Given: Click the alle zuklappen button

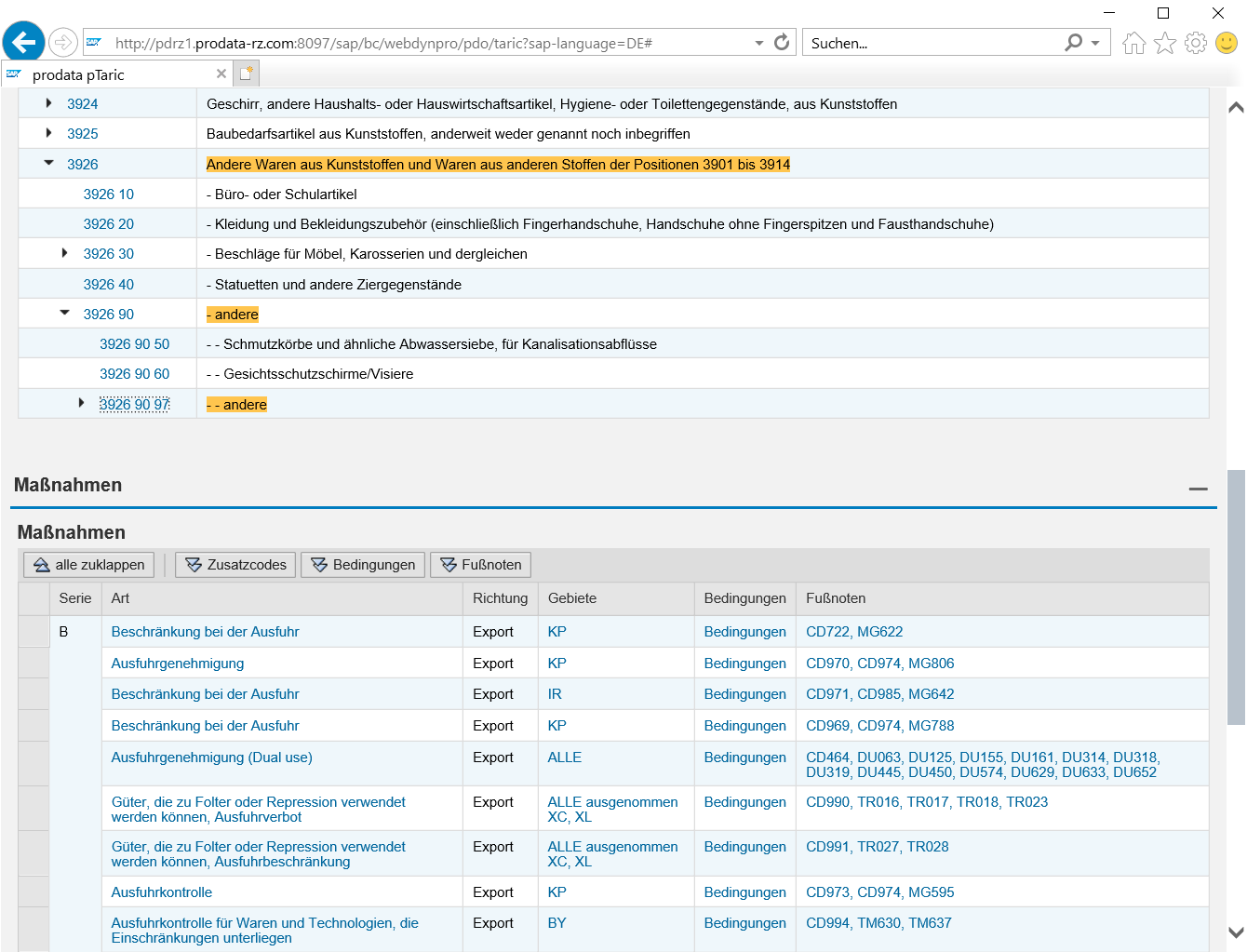Looking at the screenshot, I should (89, 565).
